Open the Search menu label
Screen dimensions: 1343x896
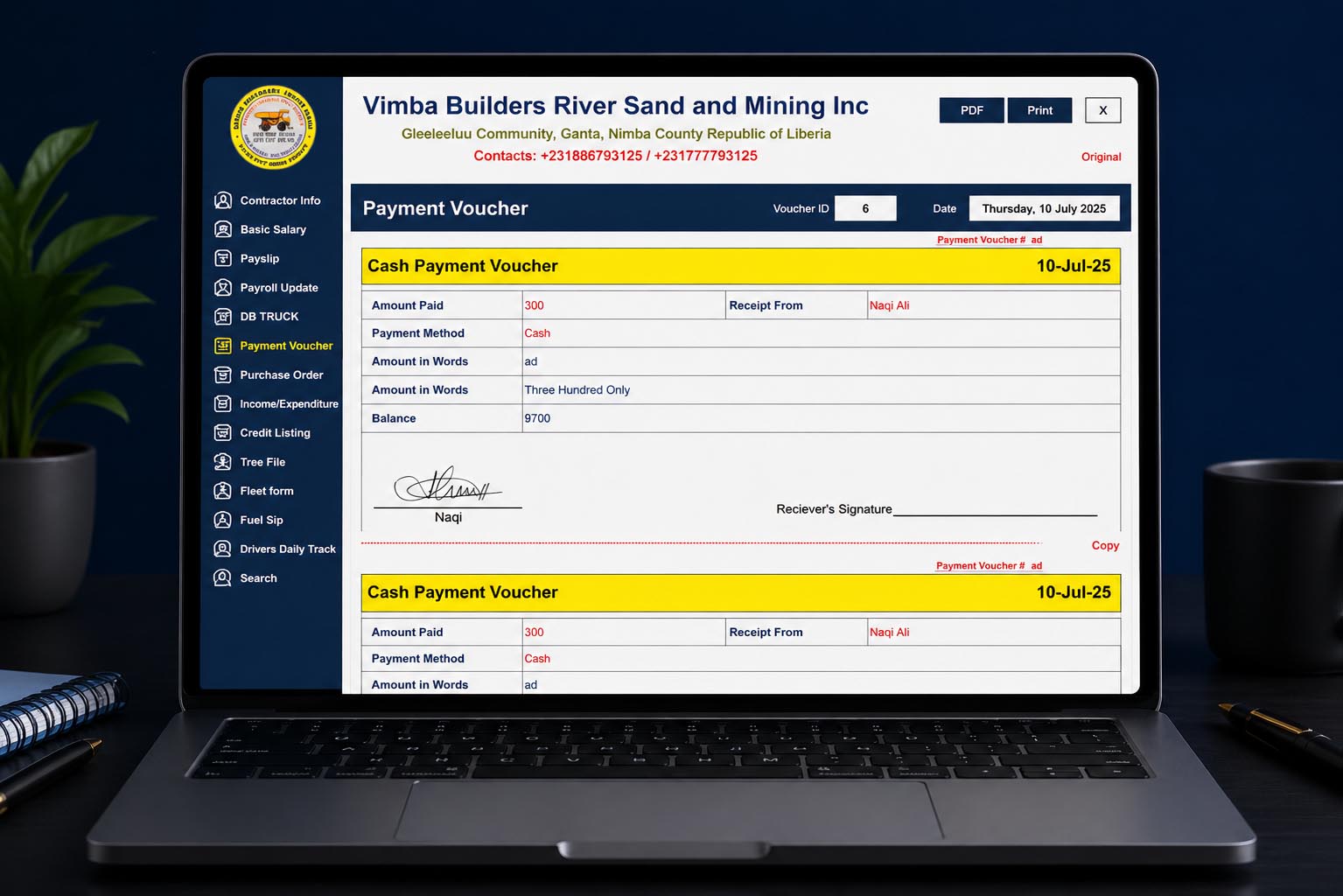[x=258, y=577]
